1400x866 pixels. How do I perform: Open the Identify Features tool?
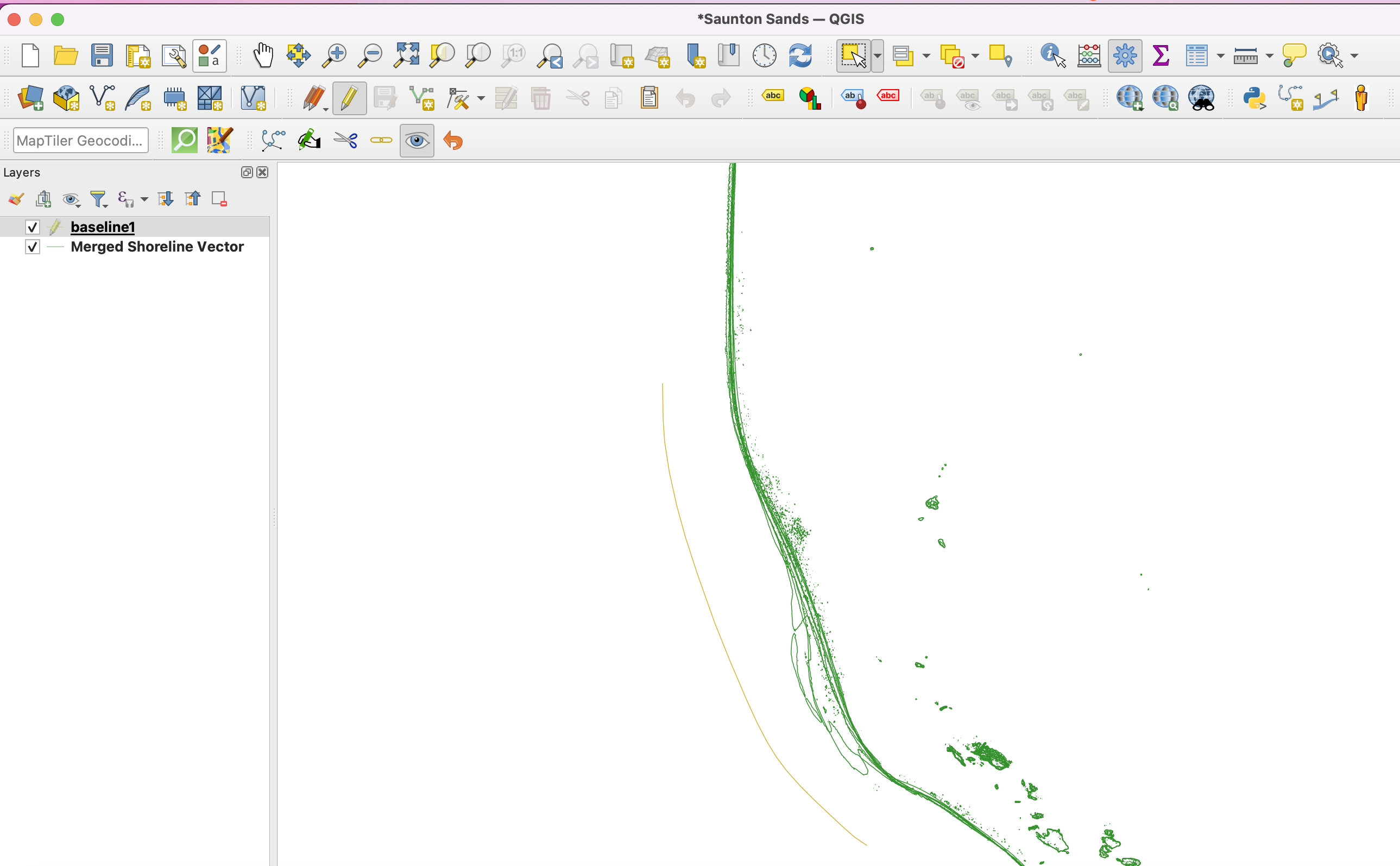point(1052,55)
